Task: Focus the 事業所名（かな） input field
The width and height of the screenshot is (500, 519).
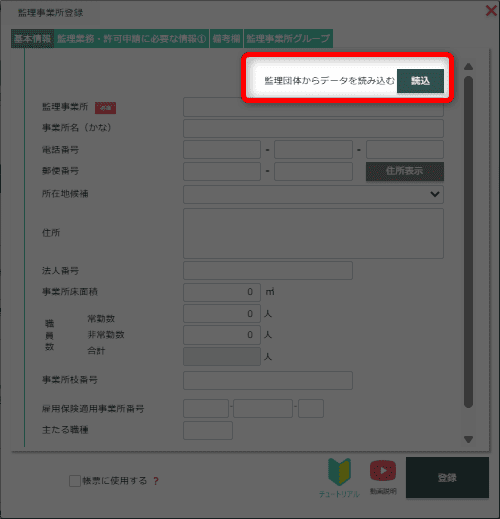Action: coord(313,129)
